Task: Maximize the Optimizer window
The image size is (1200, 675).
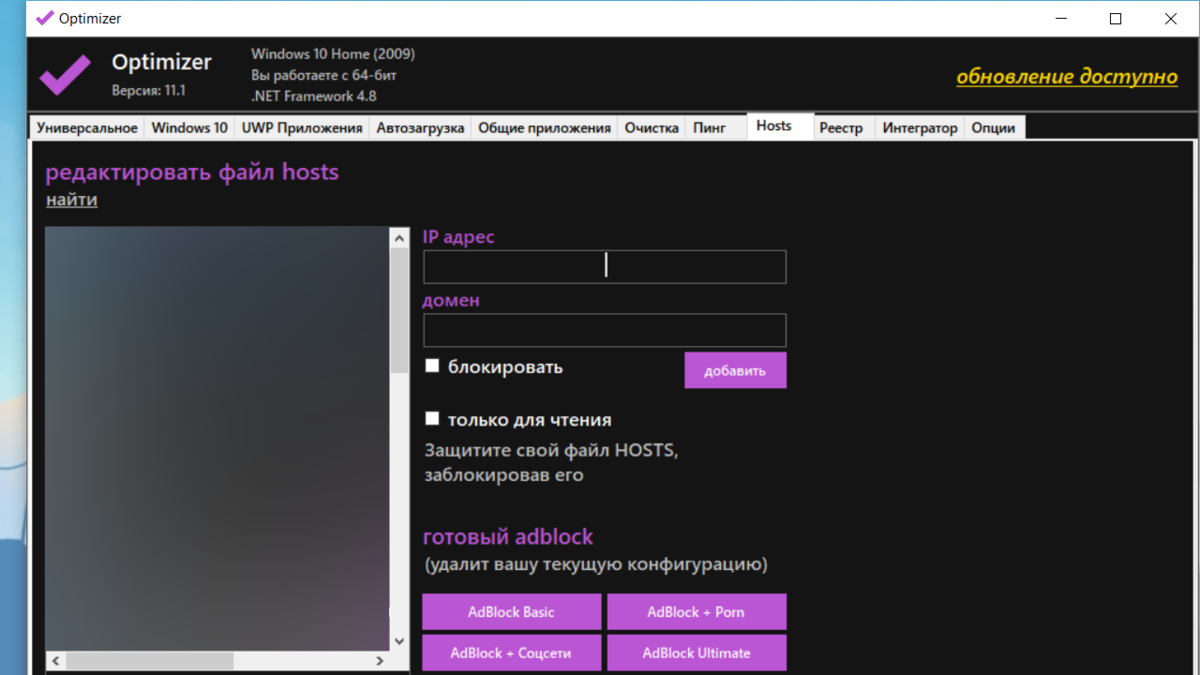Action: [1116, 18]
